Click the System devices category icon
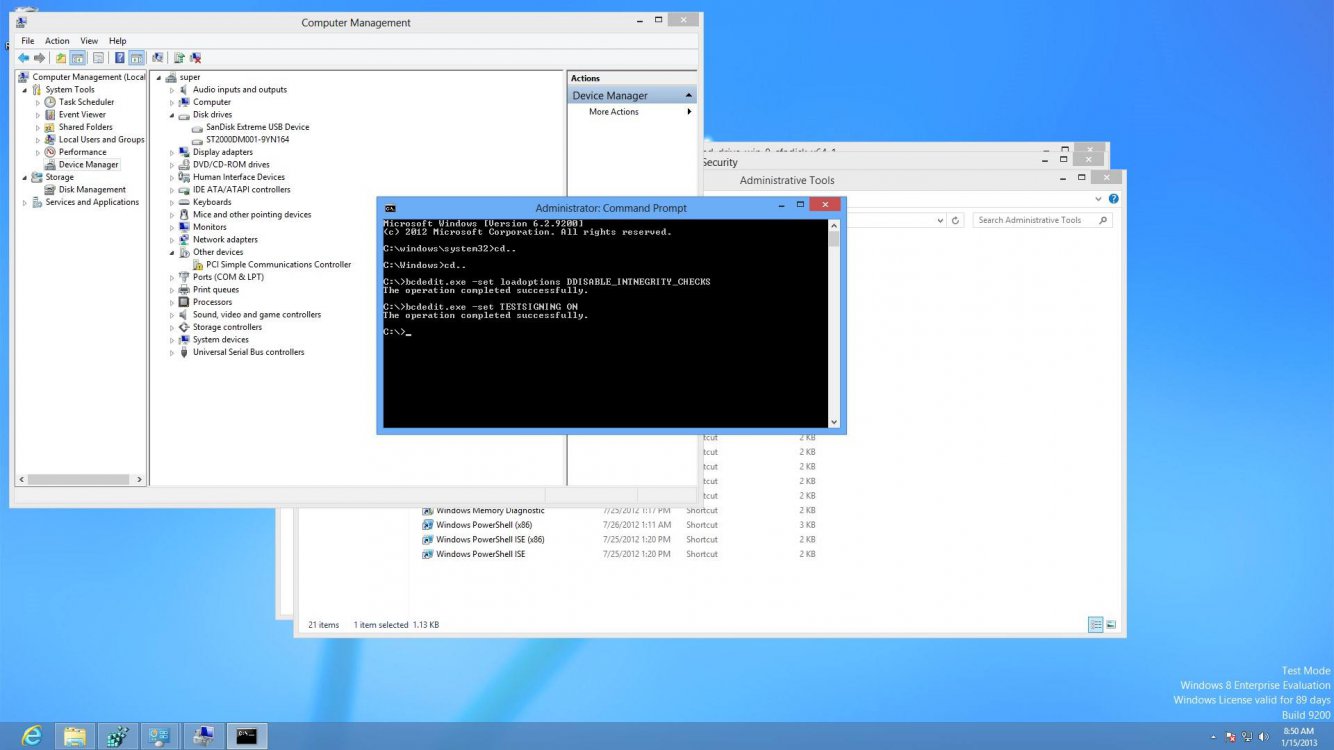The height and width of the screenshot is (750, 1334). click(184, 339)
